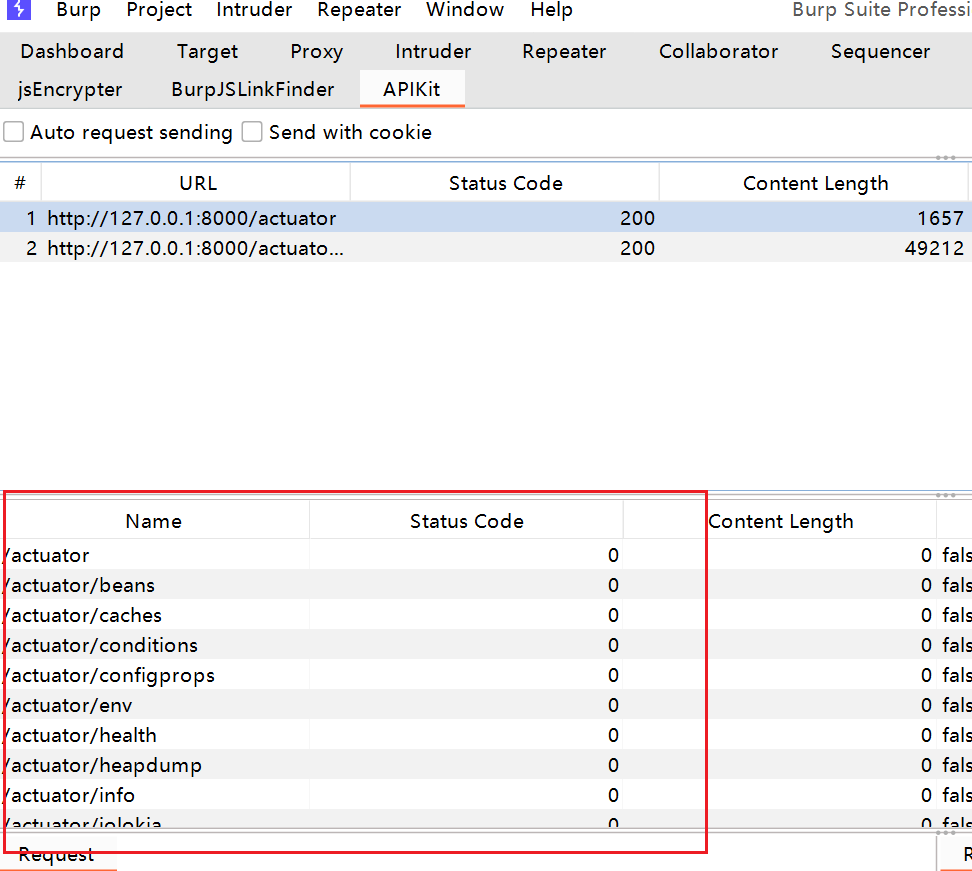Select row 2 with content length 49212

484,248
